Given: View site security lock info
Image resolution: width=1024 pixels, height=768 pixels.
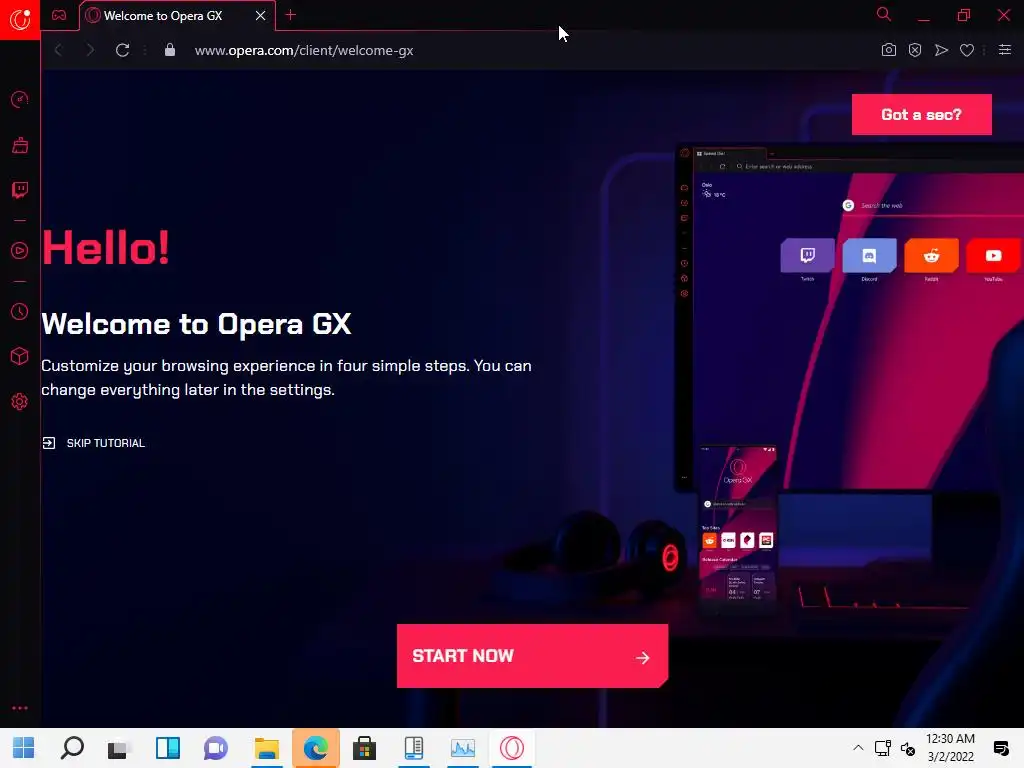Looking at the screenshot, I should (170, 50).
